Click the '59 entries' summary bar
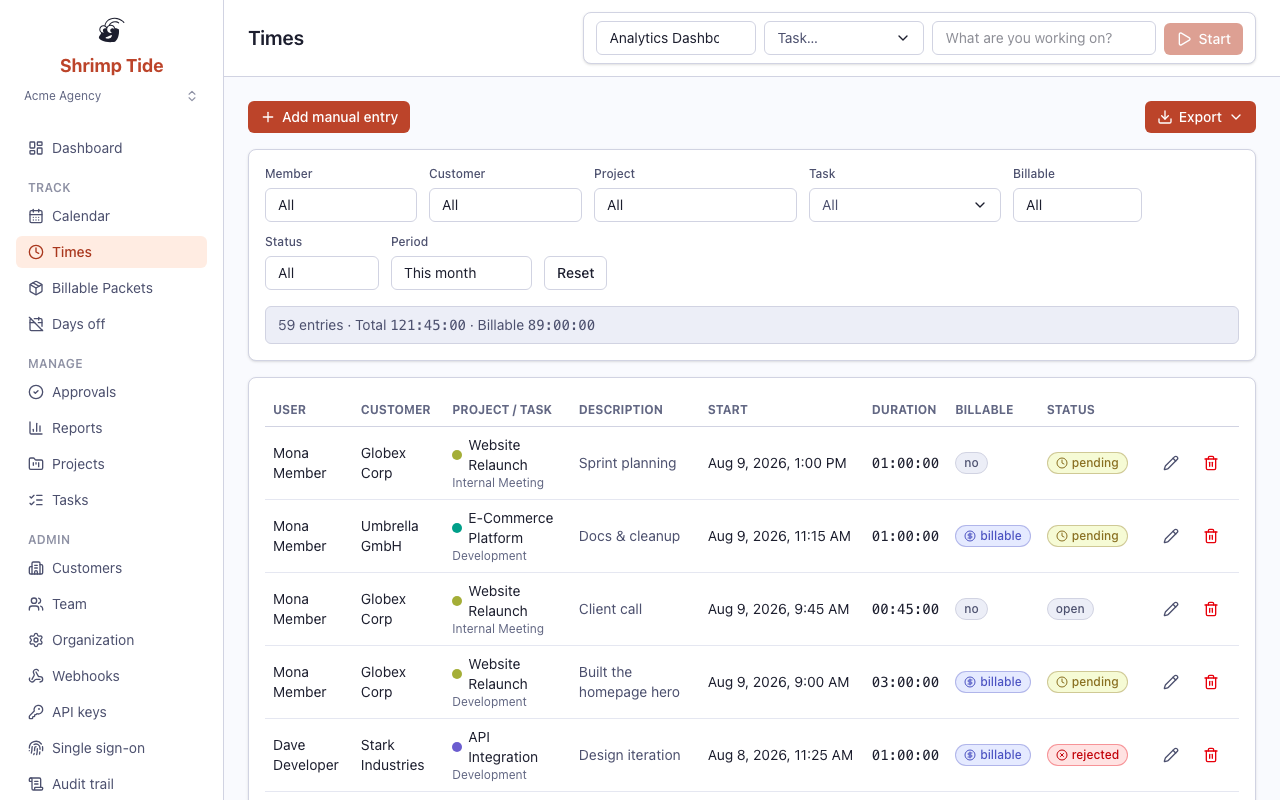 tap(752, 325)
